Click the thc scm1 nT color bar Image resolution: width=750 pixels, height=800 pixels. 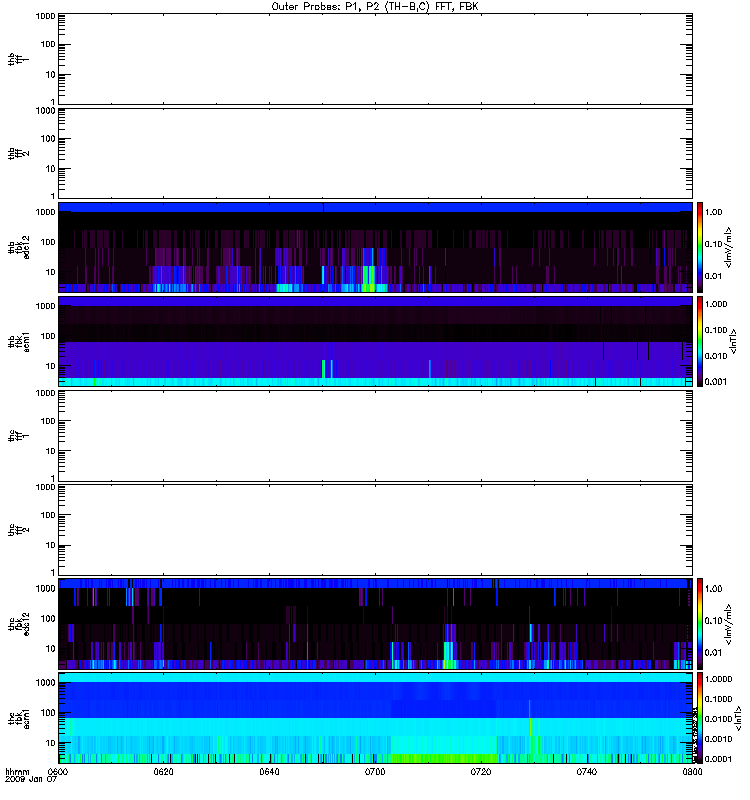(x=700, y=718)
